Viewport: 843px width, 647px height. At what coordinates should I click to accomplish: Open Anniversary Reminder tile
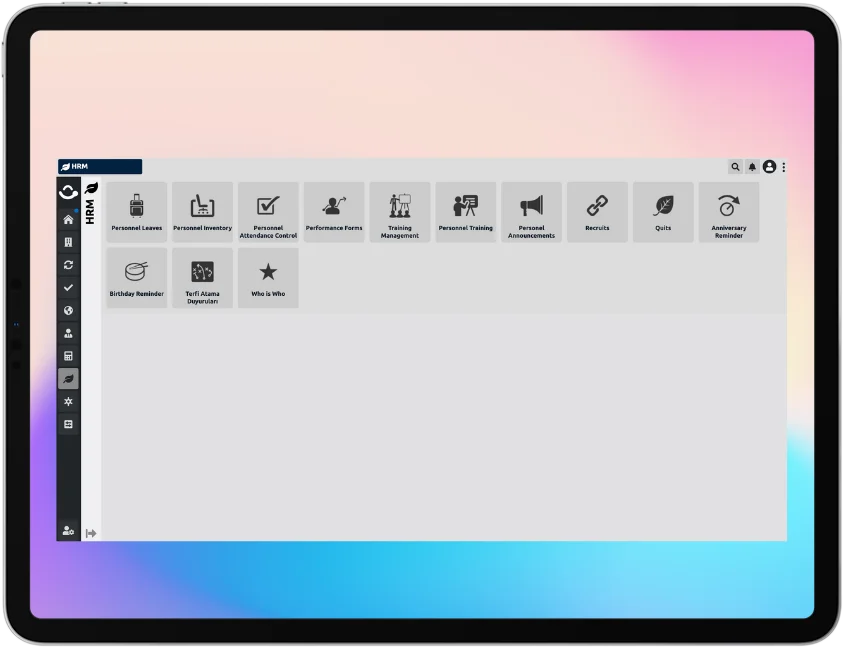tap(728, 211)
